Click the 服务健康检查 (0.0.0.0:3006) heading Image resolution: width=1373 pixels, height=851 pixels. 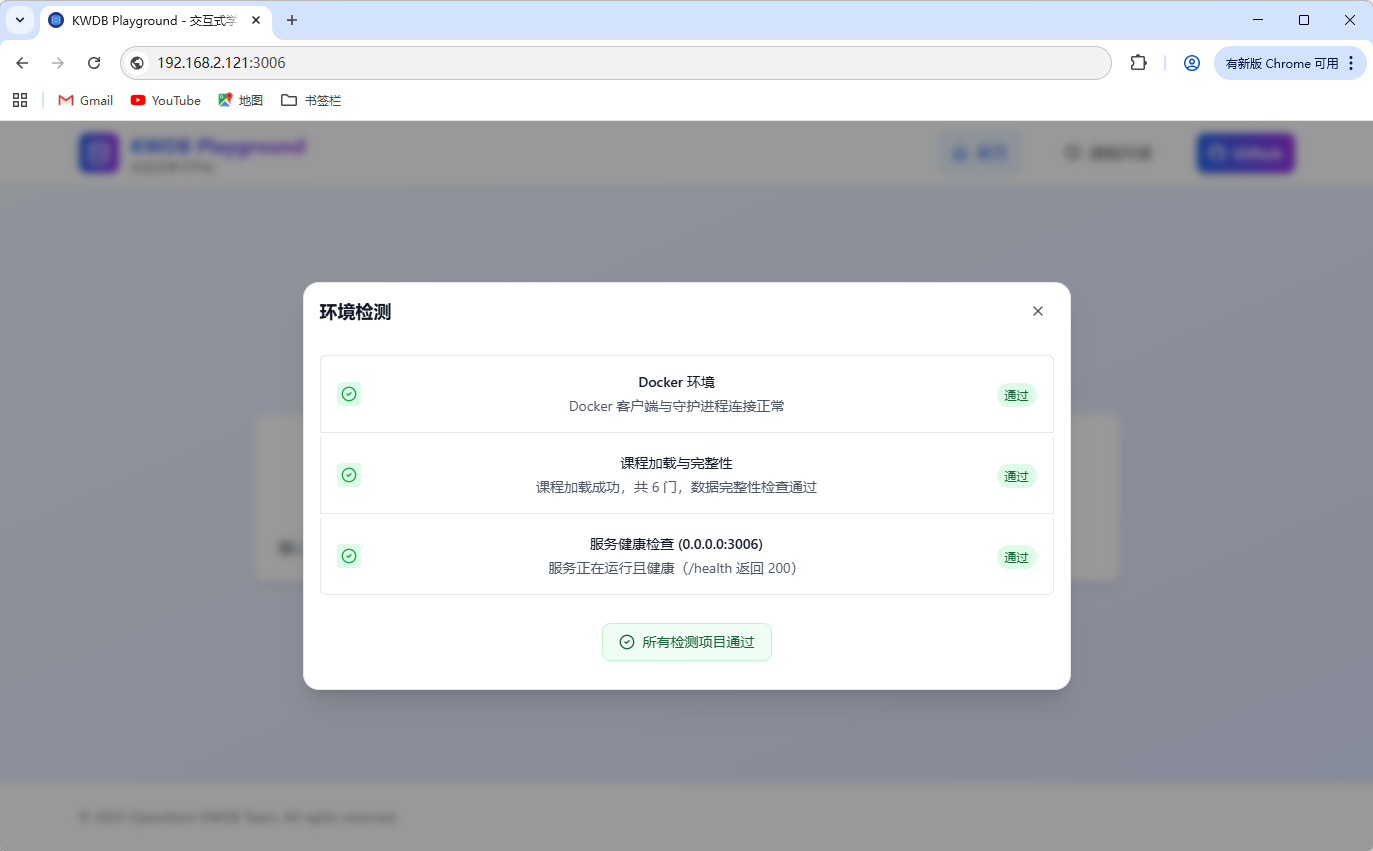pos(677,544)
